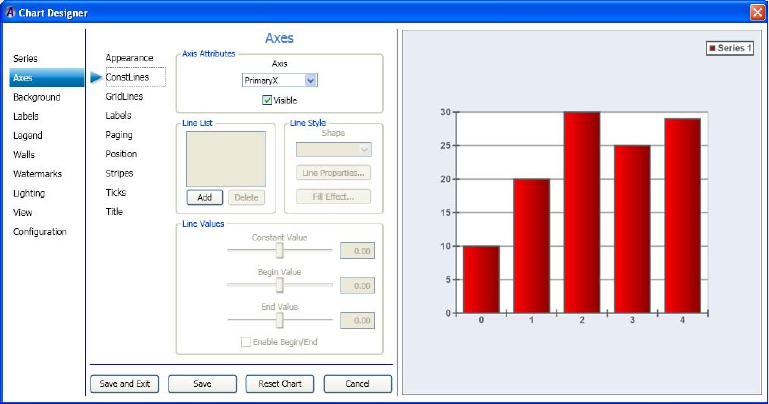Select Series in the left category list
Screen dimensions: 769x404
(x=25, y=58)
